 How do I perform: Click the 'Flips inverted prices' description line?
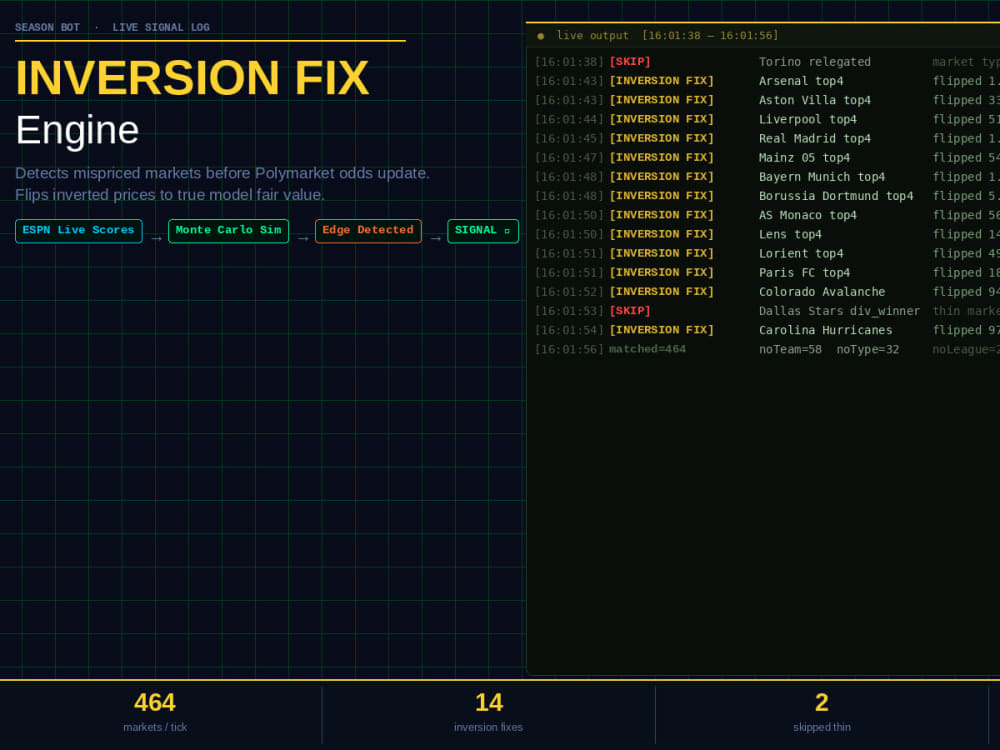(x=170, y=195)
